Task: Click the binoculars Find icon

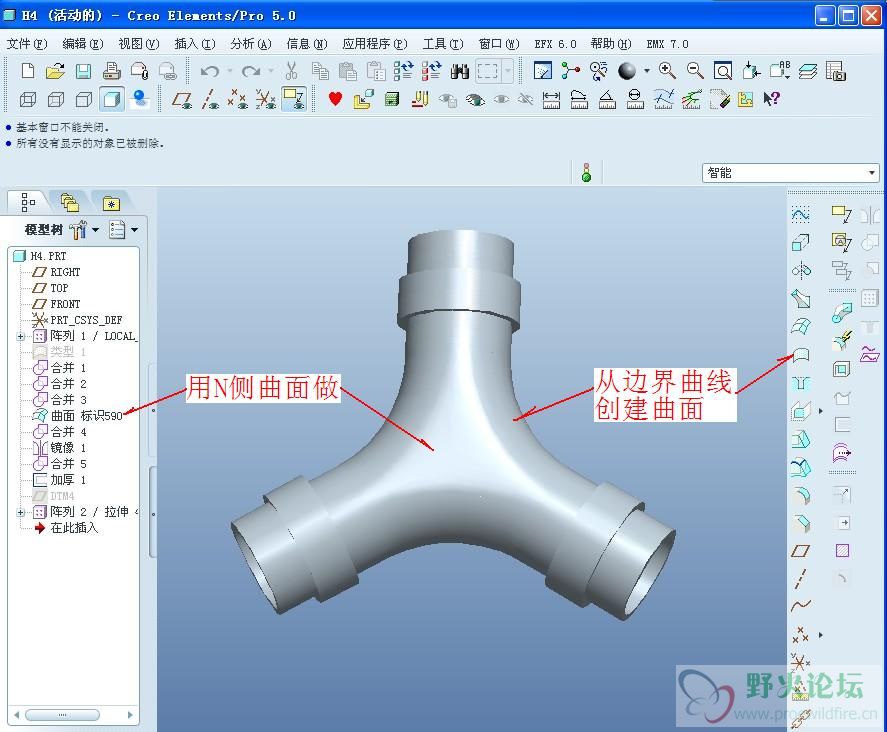Action: click(460, 71)
